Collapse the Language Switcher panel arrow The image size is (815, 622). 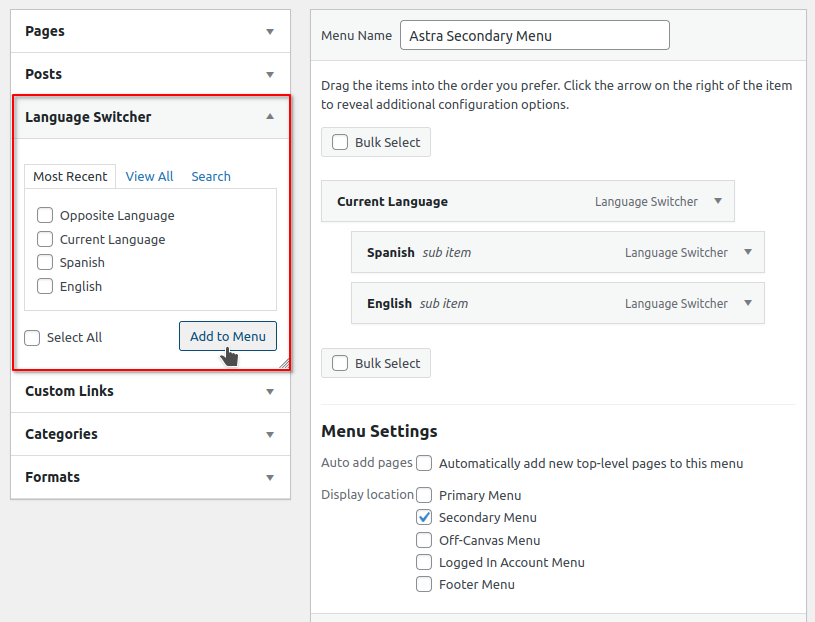click(x=269, y=116)
